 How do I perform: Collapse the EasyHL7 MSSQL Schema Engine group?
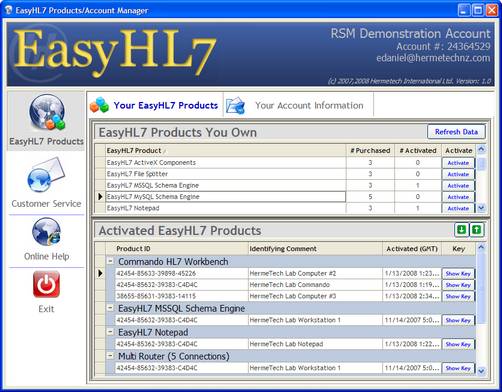point(110,308)
